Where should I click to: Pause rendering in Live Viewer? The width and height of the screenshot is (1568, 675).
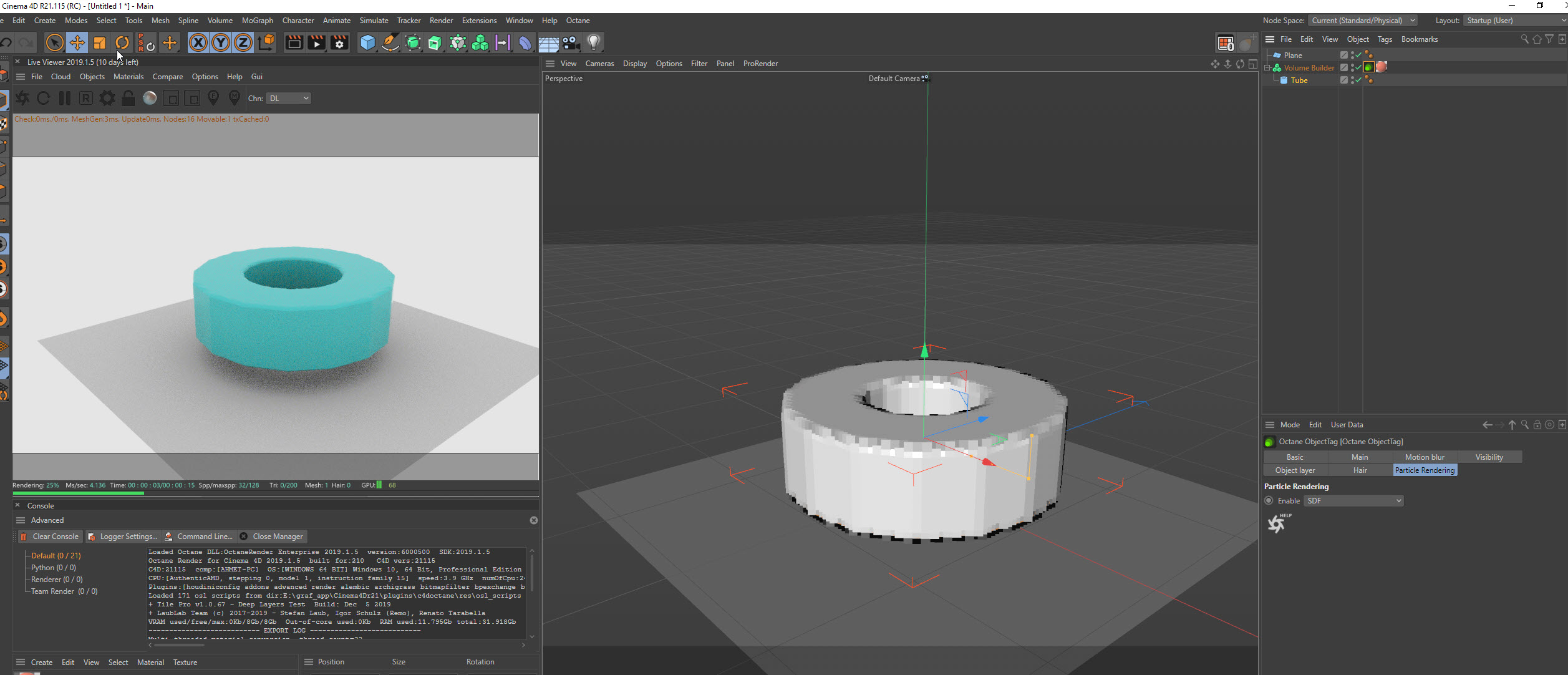[x=65, y=98]
